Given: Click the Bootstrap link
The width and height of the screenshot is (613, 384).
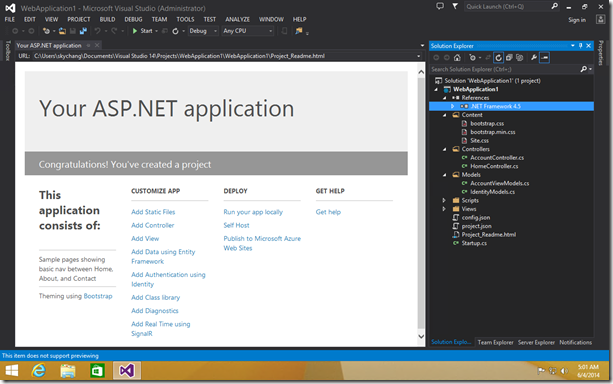Looking at the screenshot, I should [x=98, y=296].
